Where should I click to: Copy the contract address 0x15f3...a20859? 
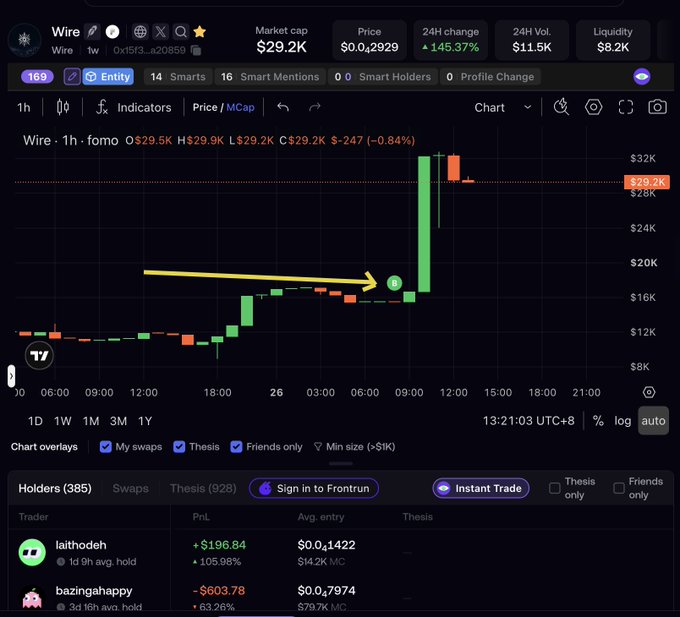tap(196, 50)
